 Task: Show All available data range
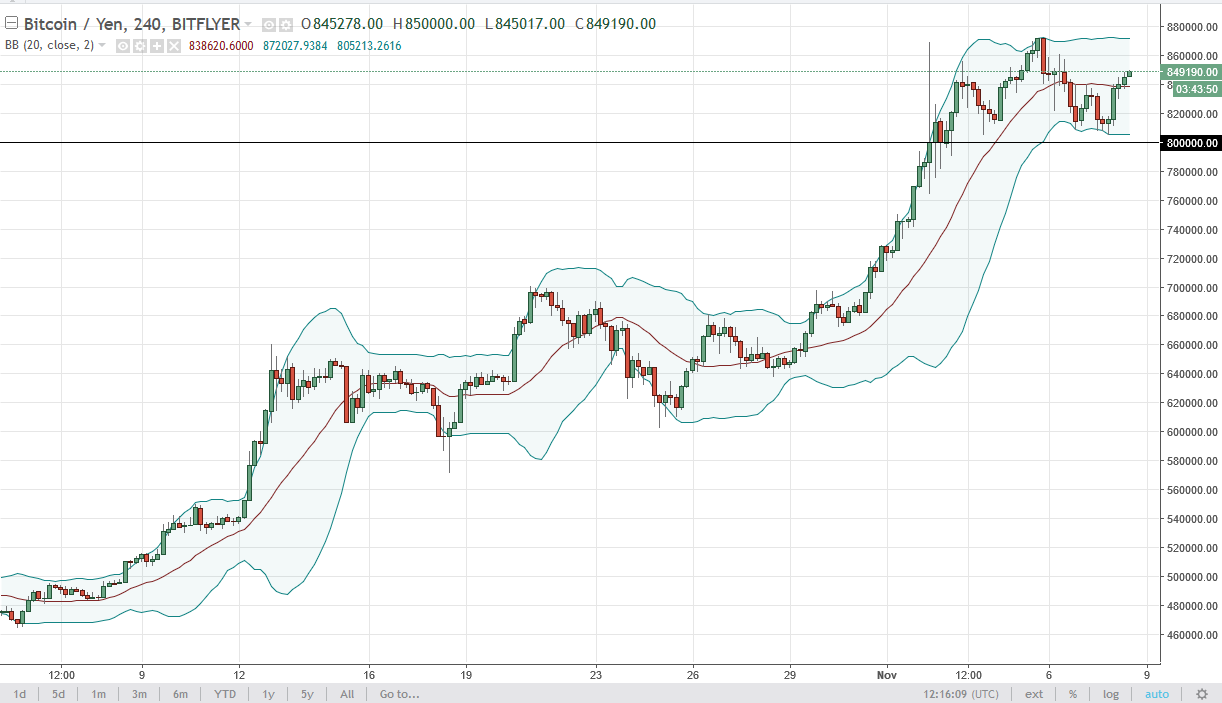[x=347, y=694]
